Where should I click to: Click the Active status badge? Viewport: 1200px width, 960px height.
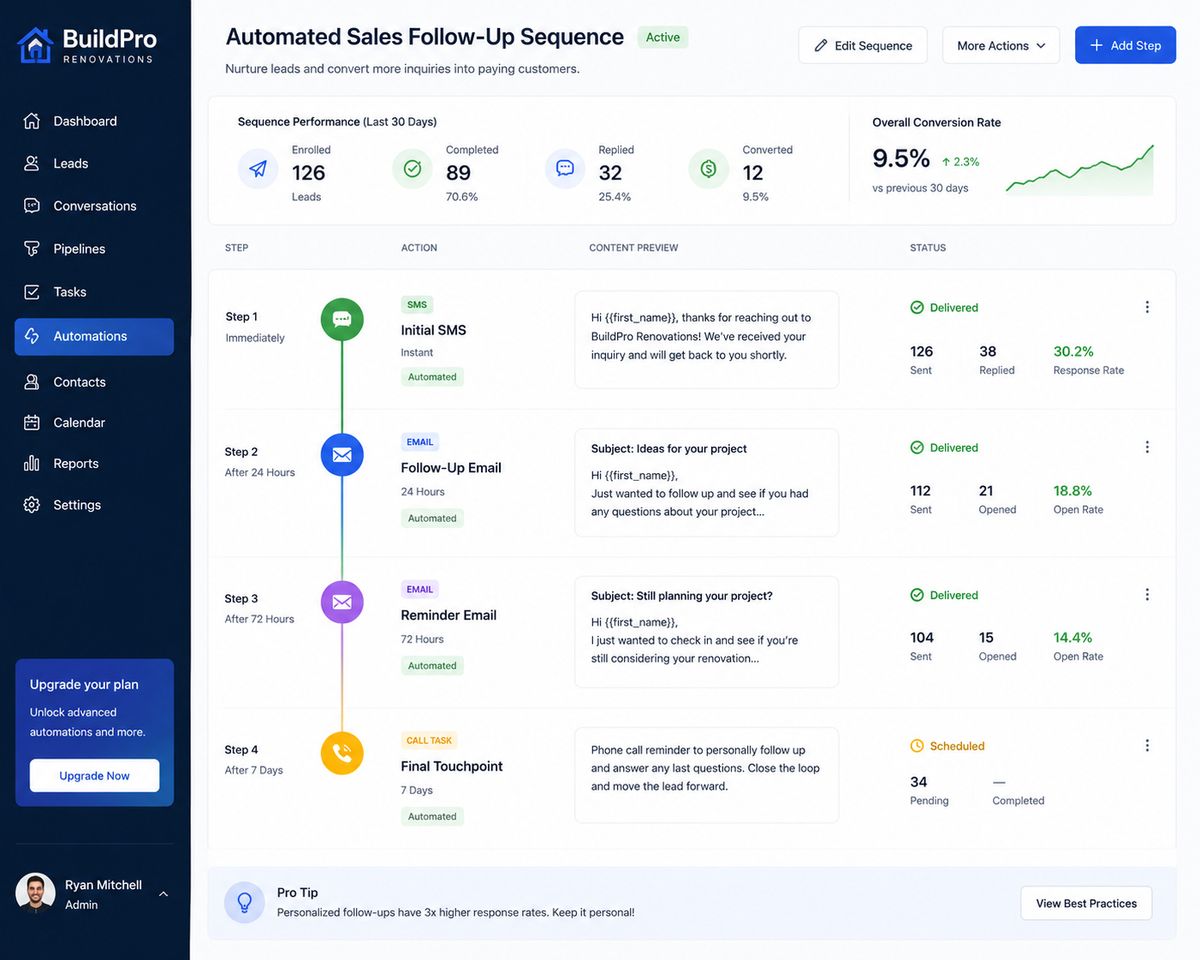(663, 37)
